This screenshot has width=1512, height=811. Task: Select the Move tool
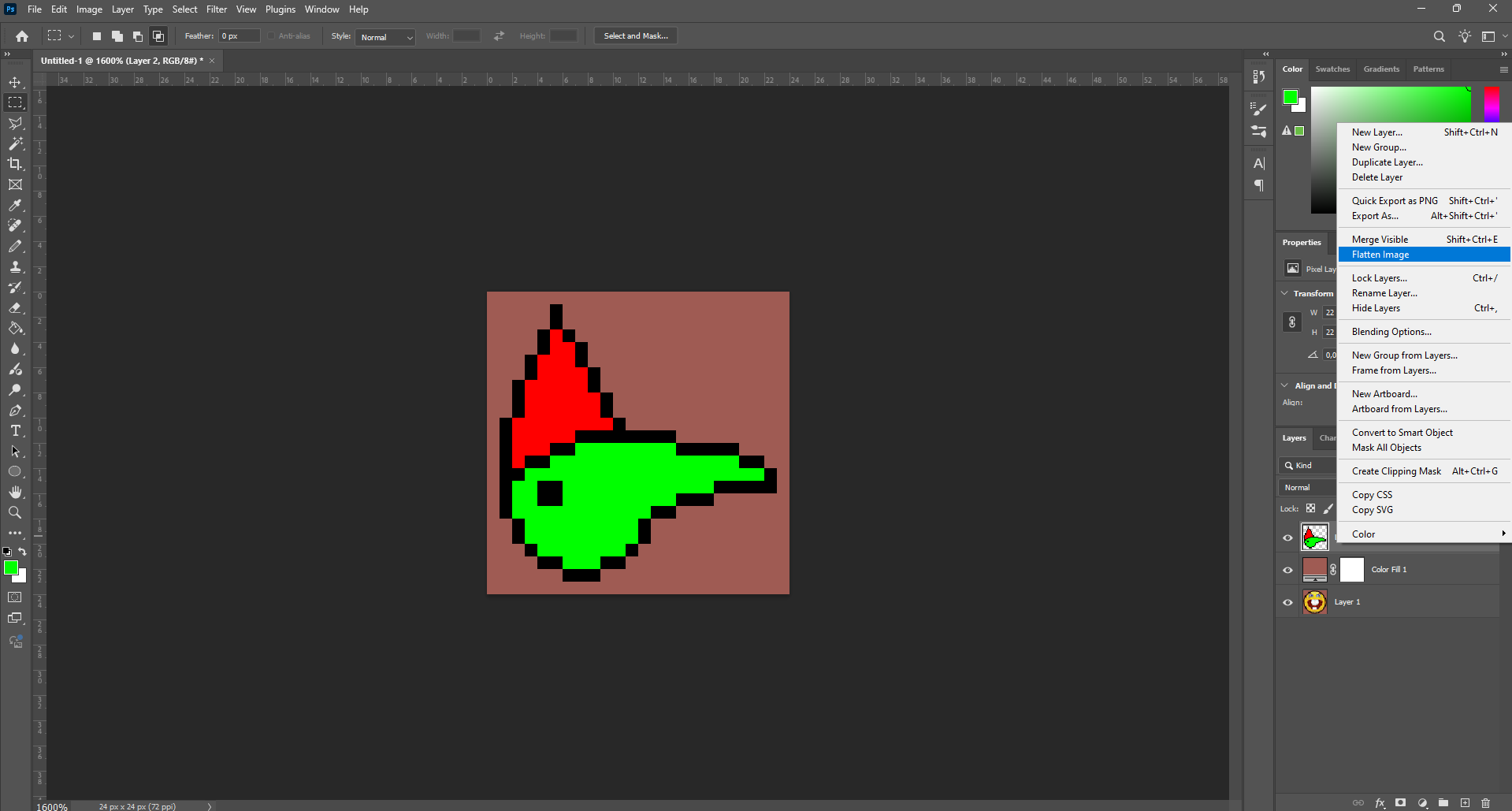point(15,82)
